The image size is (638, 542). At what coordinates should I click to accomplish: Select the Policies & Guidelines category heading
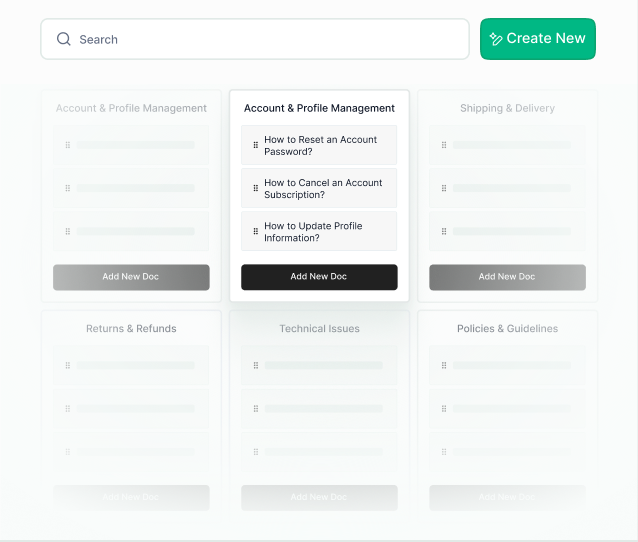coord(507,328)
